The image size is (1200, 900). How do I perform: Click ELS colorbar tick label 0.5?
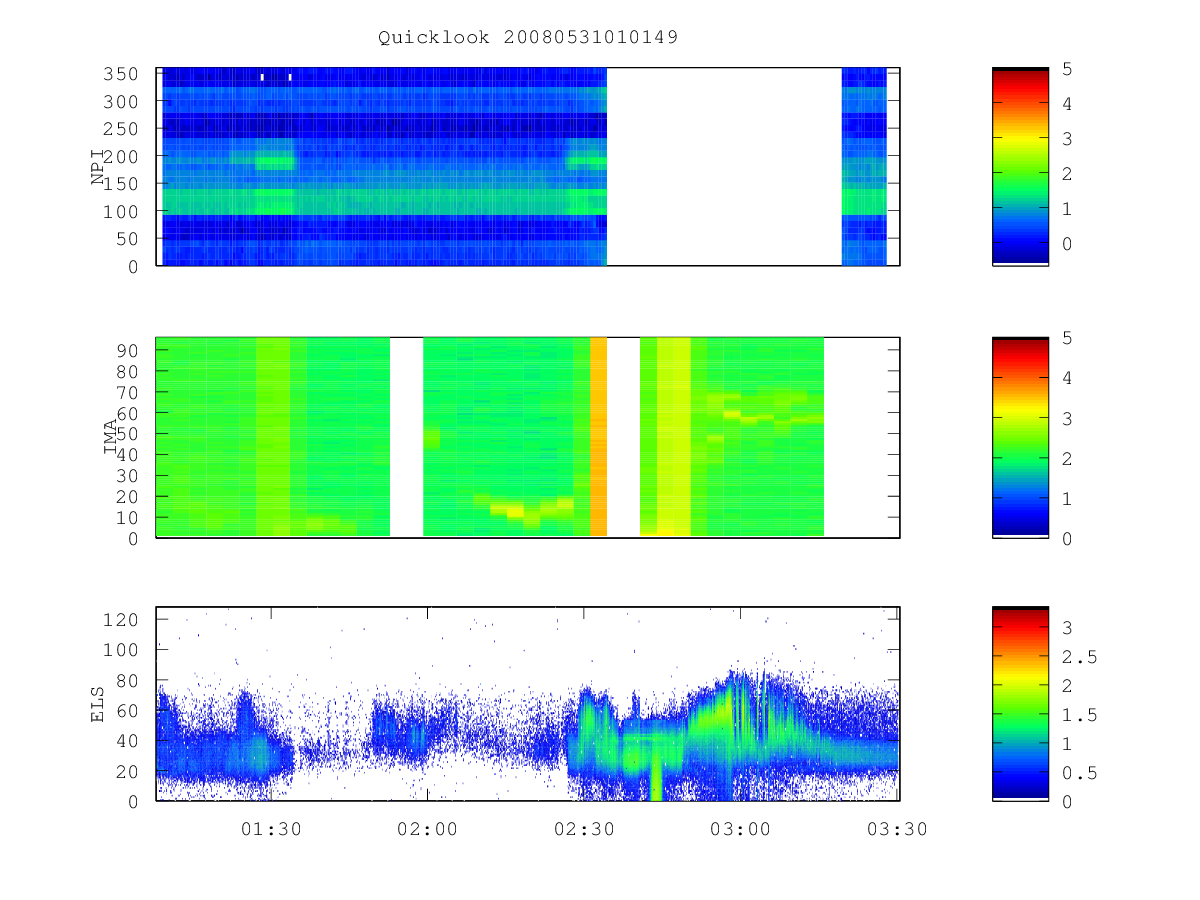1078,773
